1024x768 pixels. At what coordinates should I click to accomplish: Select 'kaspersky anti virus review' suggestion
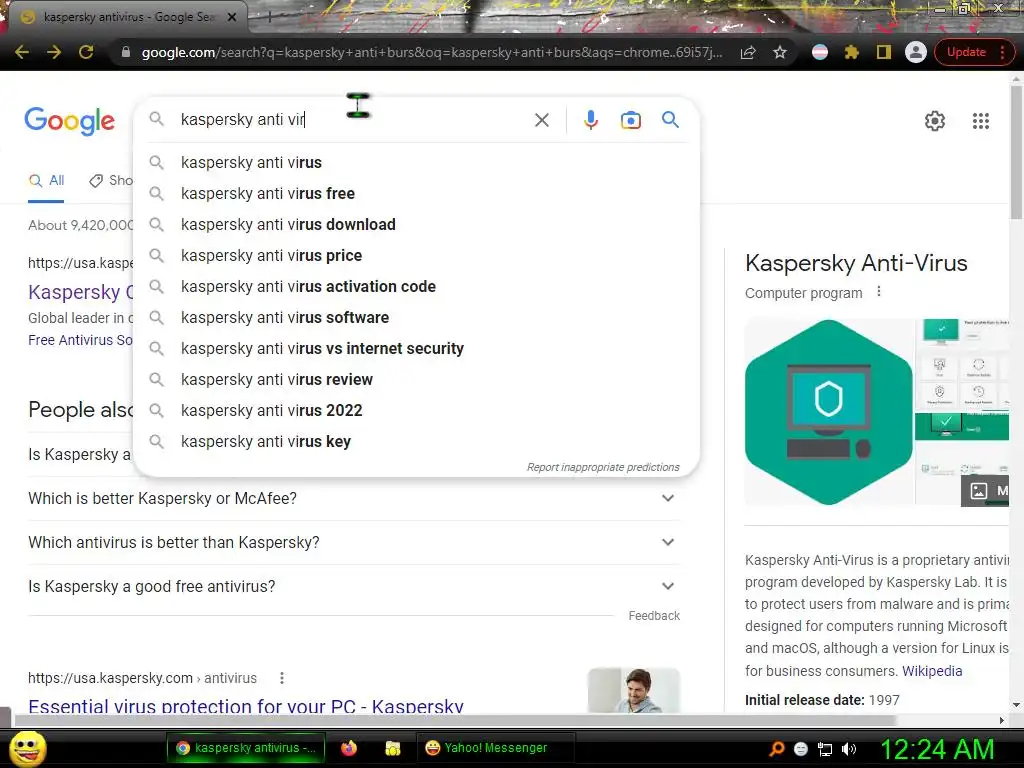tap(416, 379)
